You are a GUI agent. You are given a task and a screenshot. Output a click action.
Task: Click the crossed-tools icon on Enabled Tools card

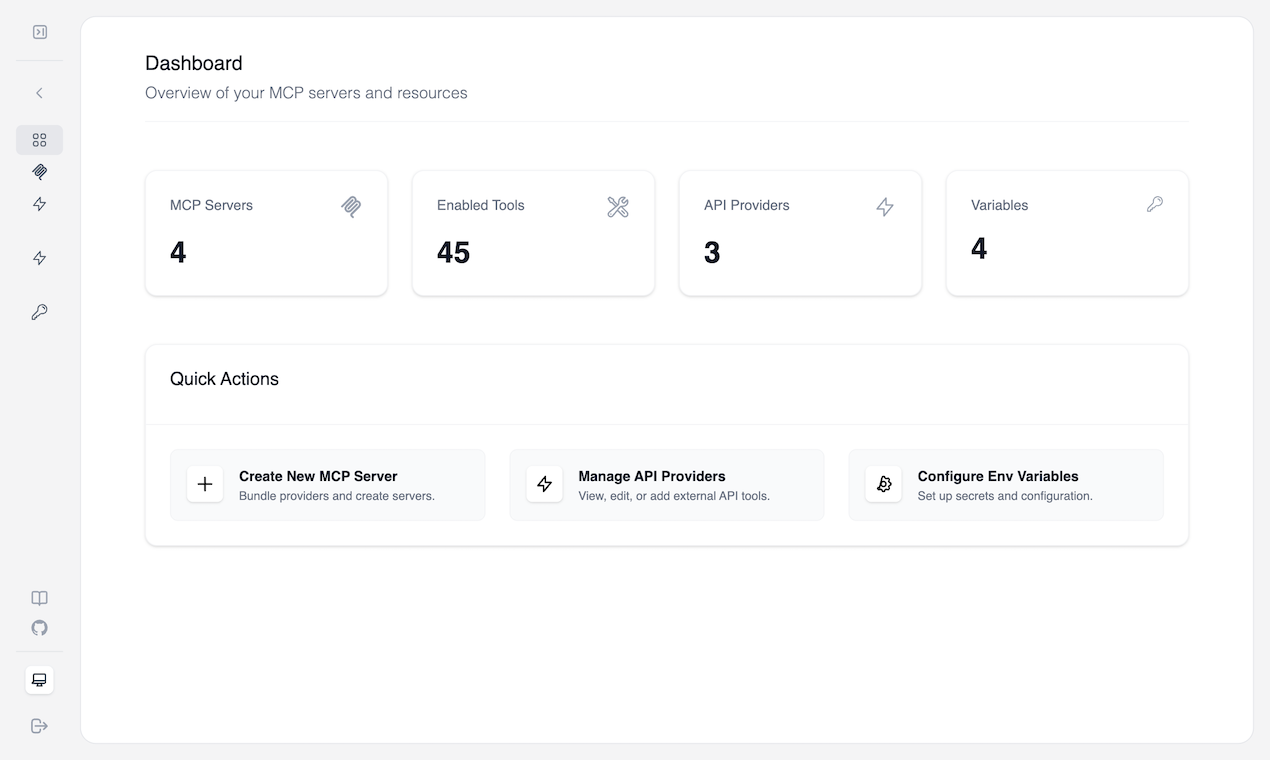617,207
